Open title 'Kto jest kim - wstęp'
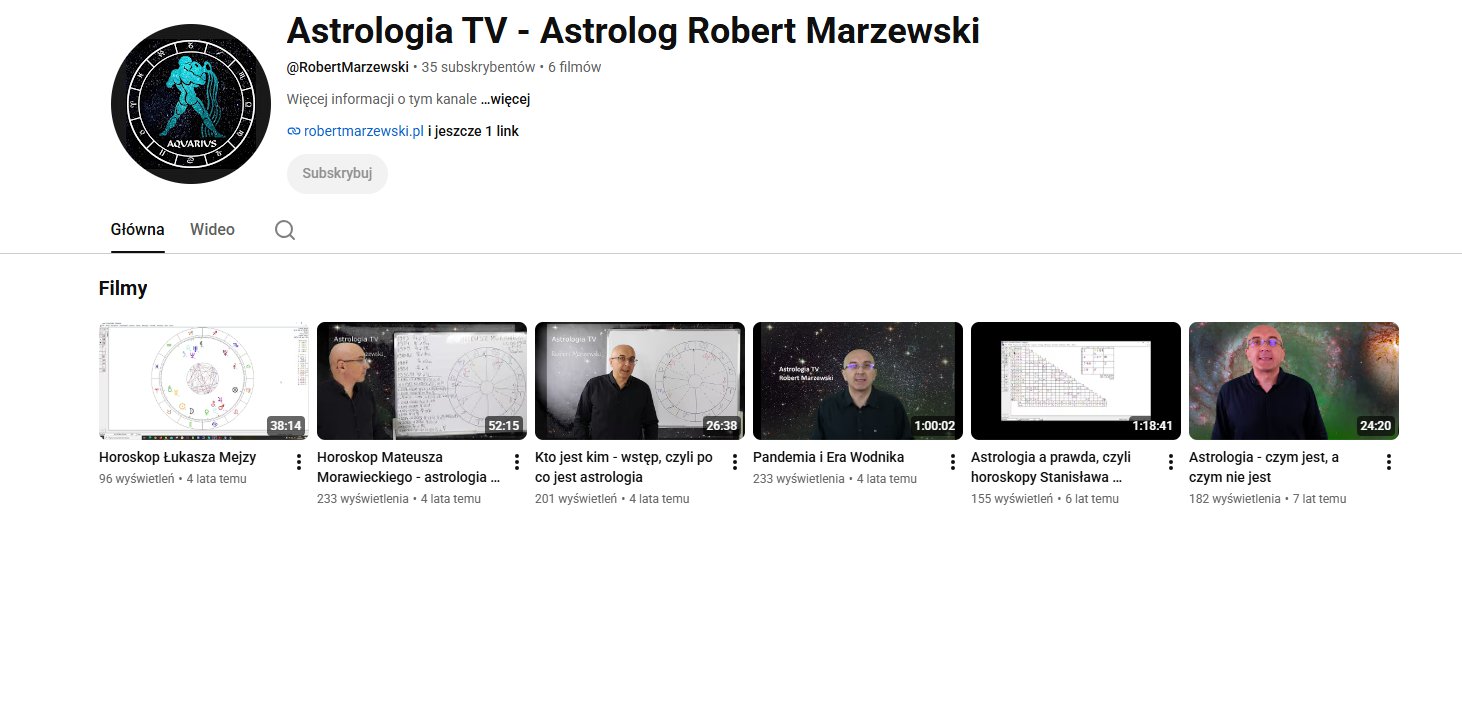Viewport: 1462px width, 716px height. point(624,467)
